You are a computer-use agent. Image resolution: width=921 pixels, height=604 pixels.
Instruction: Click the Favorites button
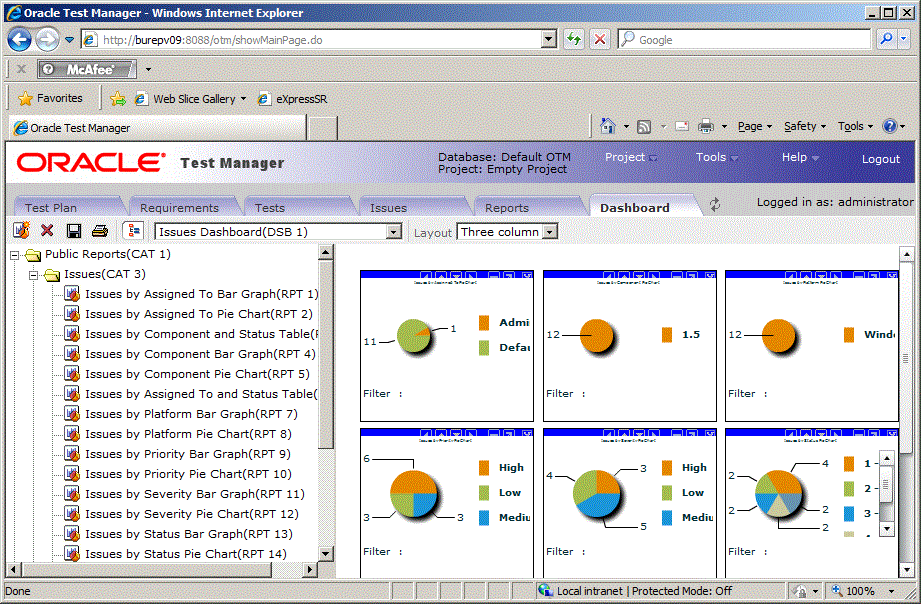click(51, 98)
